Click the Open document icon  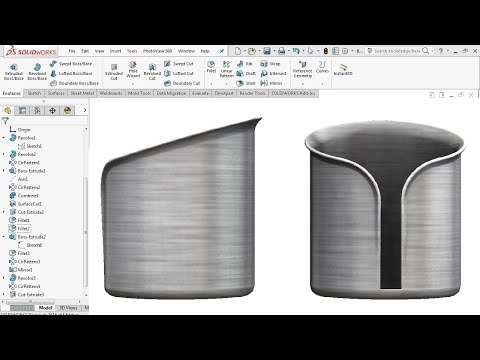[252, 51]
